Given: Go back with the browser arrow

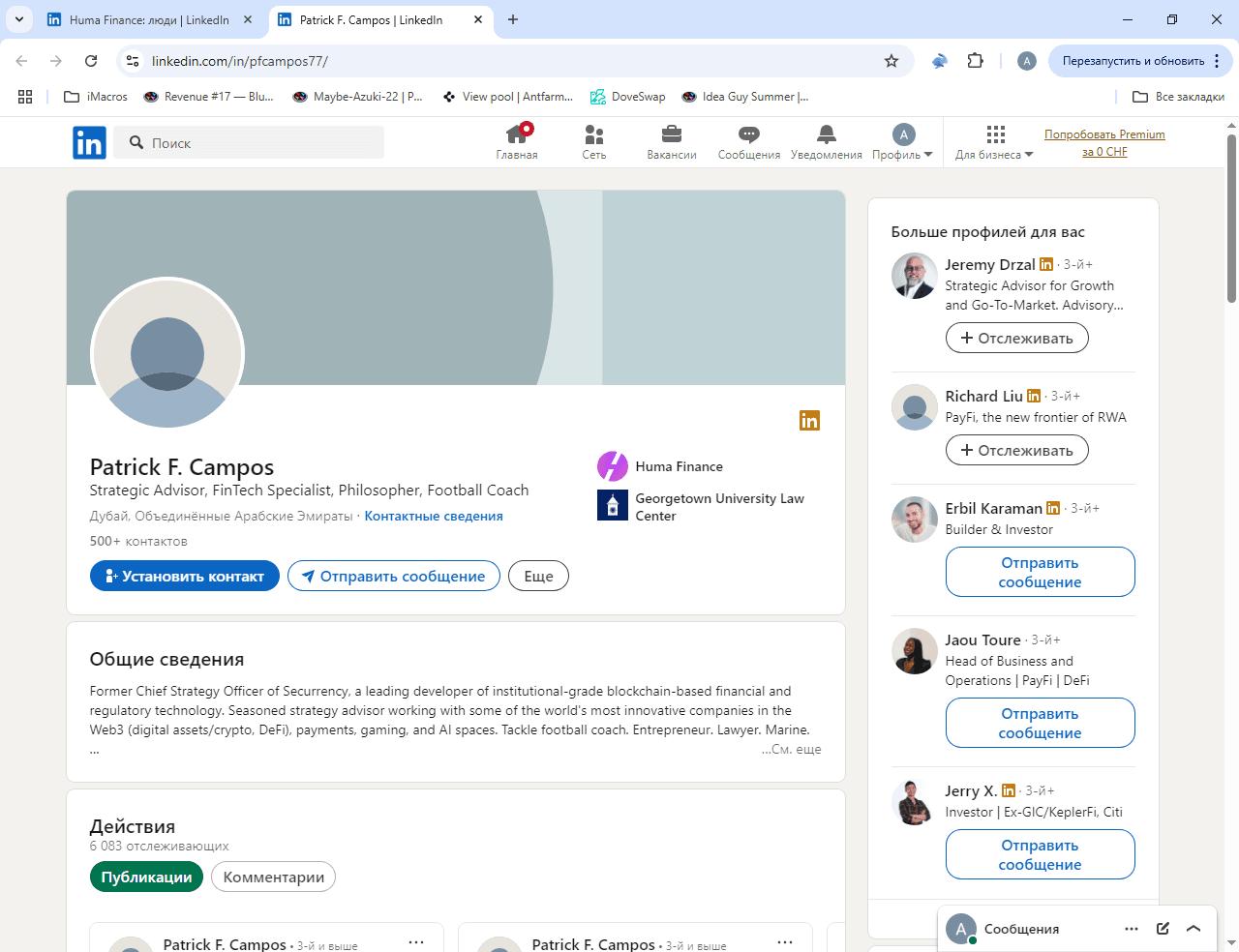Looking at the screenshot, I should (x=21, y=61).
